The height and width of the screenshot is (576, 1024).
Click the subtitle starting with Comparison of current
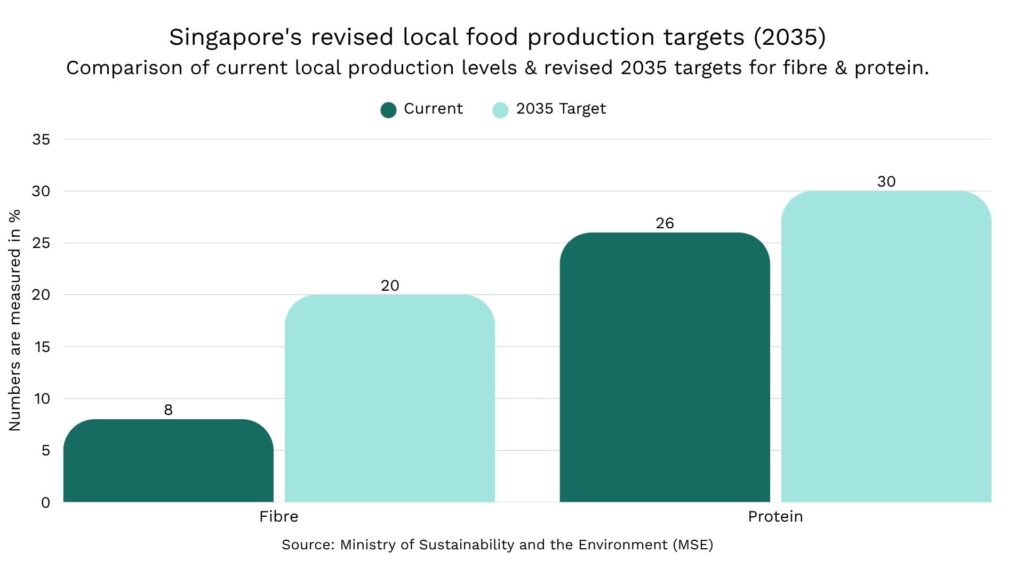point(498,68)
